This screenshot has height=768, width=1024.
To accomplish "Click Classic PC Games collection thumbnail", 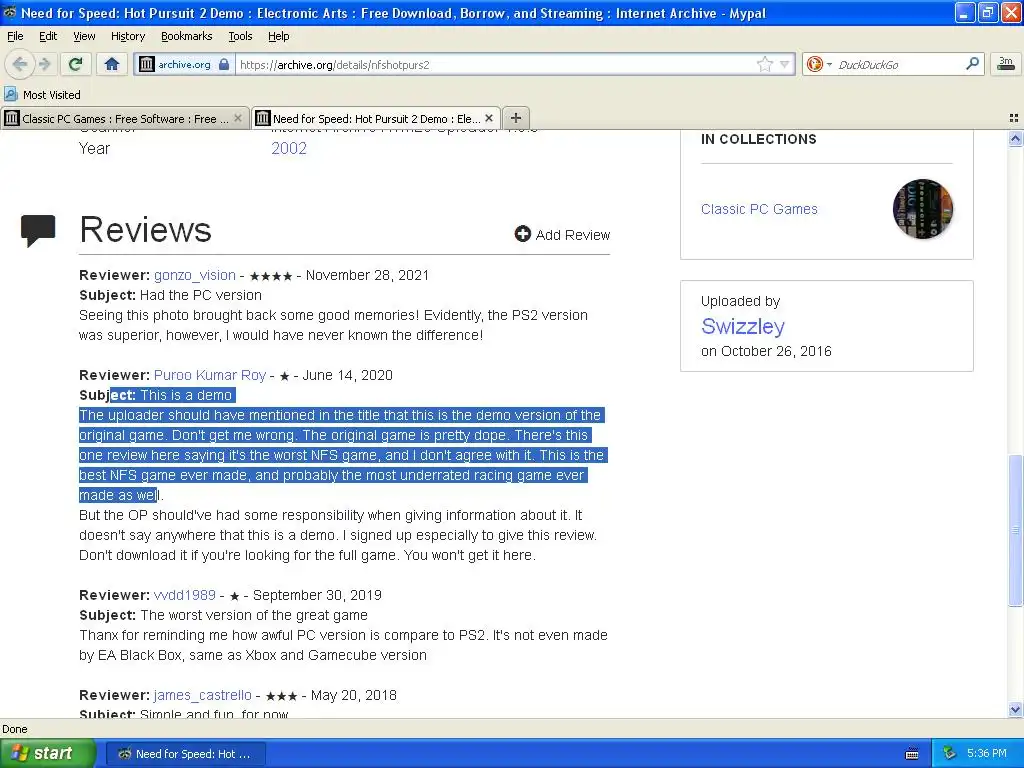I will 922,209.
